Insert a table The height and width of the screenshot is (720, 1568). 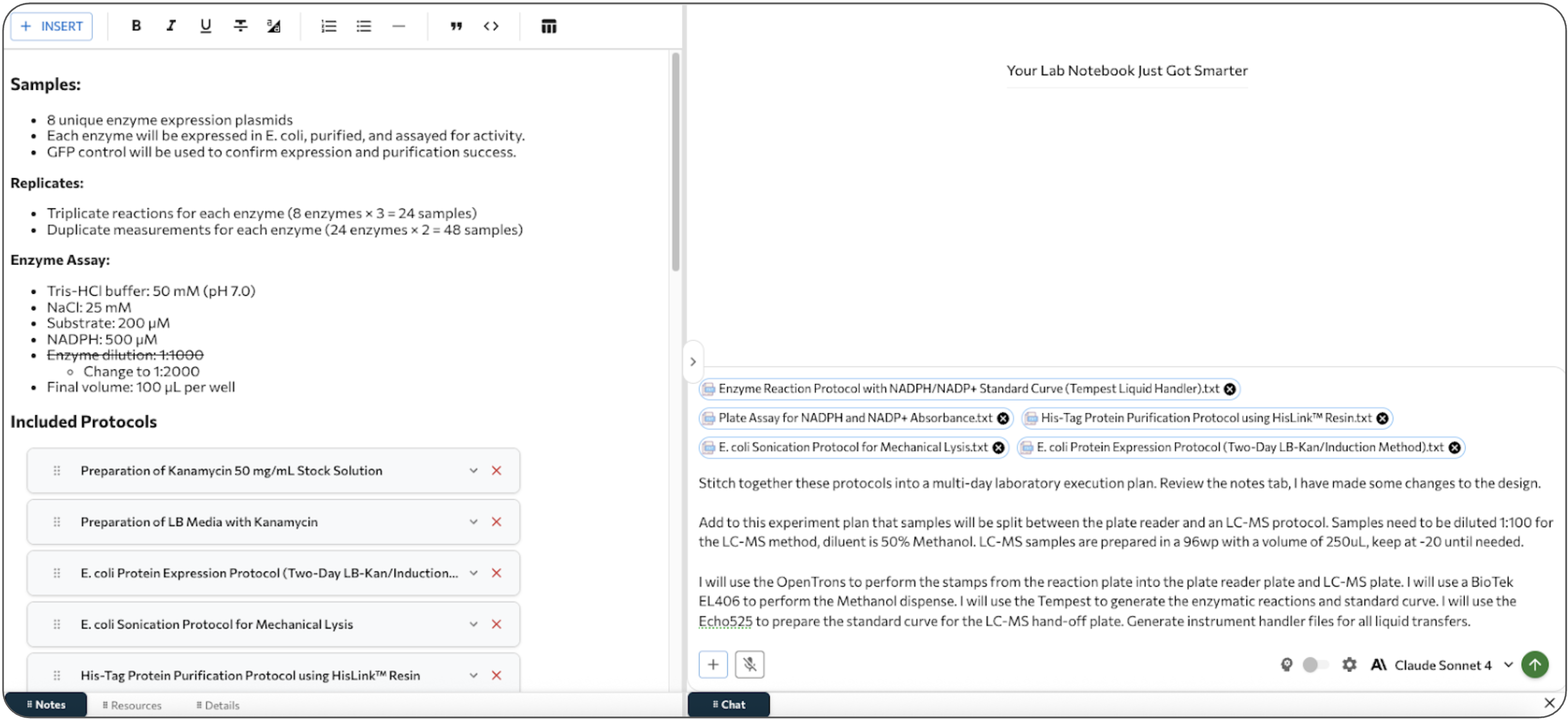tap(548, 26)
